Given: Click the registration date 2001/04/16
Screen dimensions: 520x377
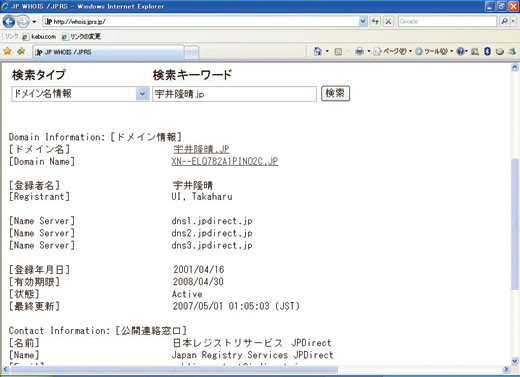Looking at the screenshot, I should 199,269.
